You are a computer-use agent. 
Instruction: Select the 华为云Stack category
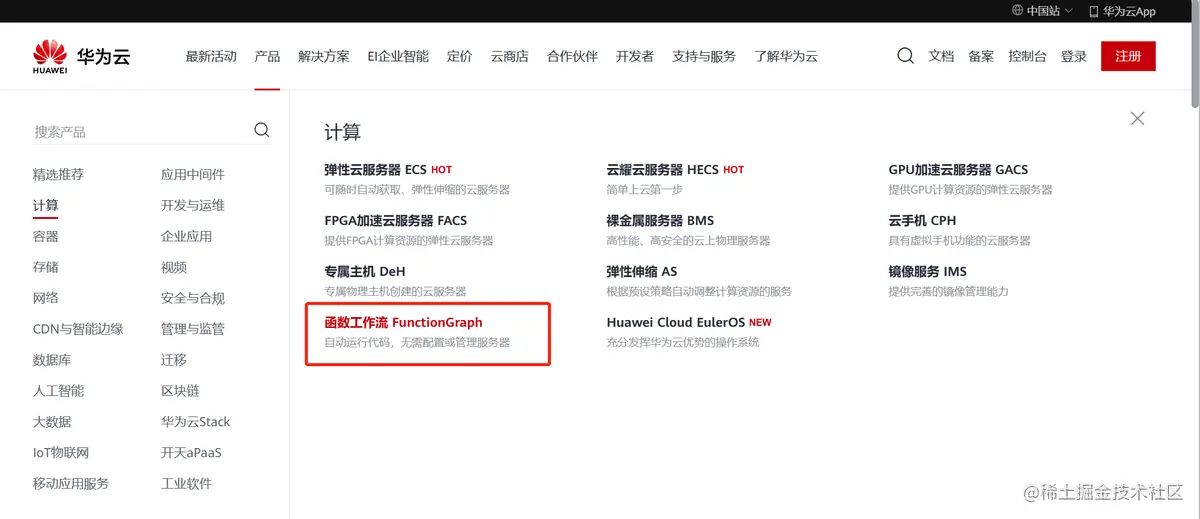196,422
